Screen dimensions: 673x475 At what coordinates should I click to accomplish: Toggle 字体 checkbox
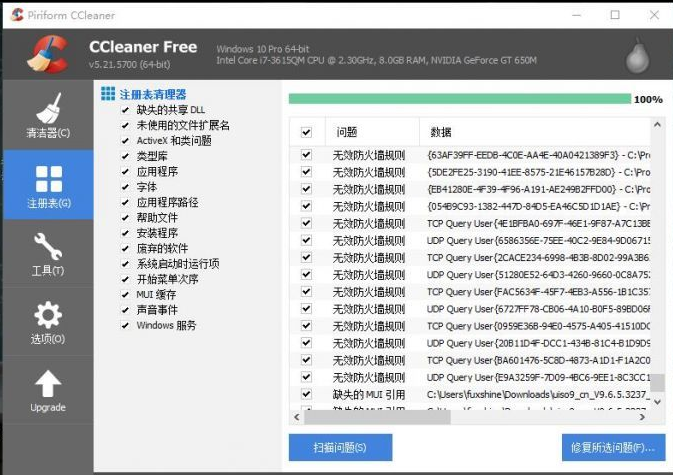[x=125, y=187]
